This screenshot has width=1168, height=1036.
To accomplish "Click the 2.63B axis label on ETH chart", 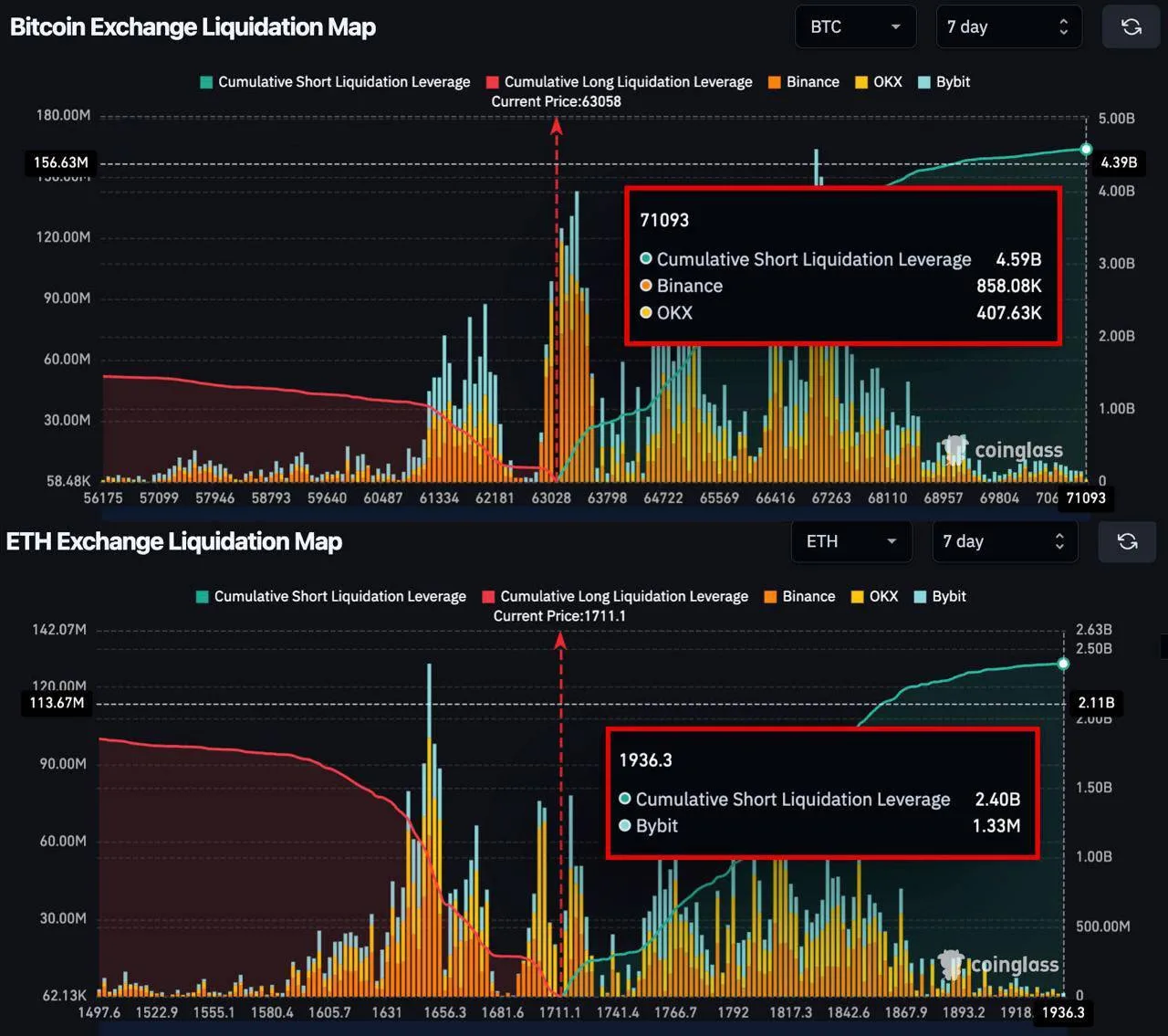I will [1094, 630].
